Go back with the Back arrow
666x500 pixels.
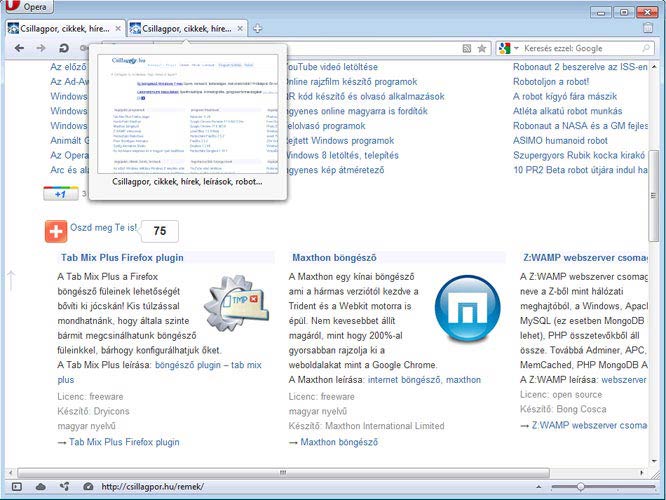tap(19, 48)
